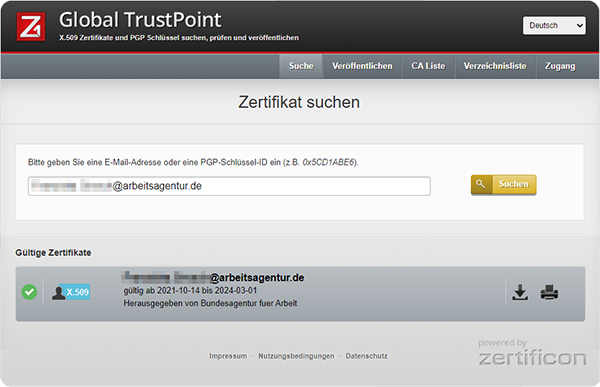Click the Gültige Zertifikate label
Image resolution: width=600 pixels, height=387 pixels.
pyautogui.click(x=53, y=253)
